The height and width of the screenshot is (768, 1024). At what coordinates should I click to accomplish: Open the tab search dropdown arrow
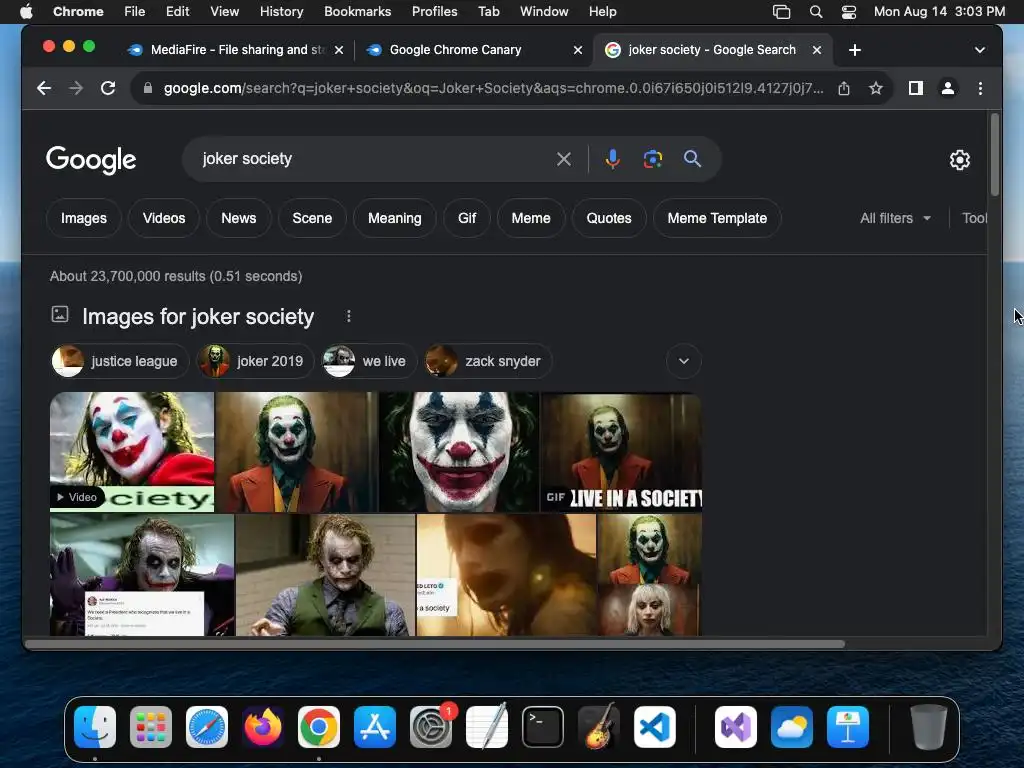click(x=980, y=50)
